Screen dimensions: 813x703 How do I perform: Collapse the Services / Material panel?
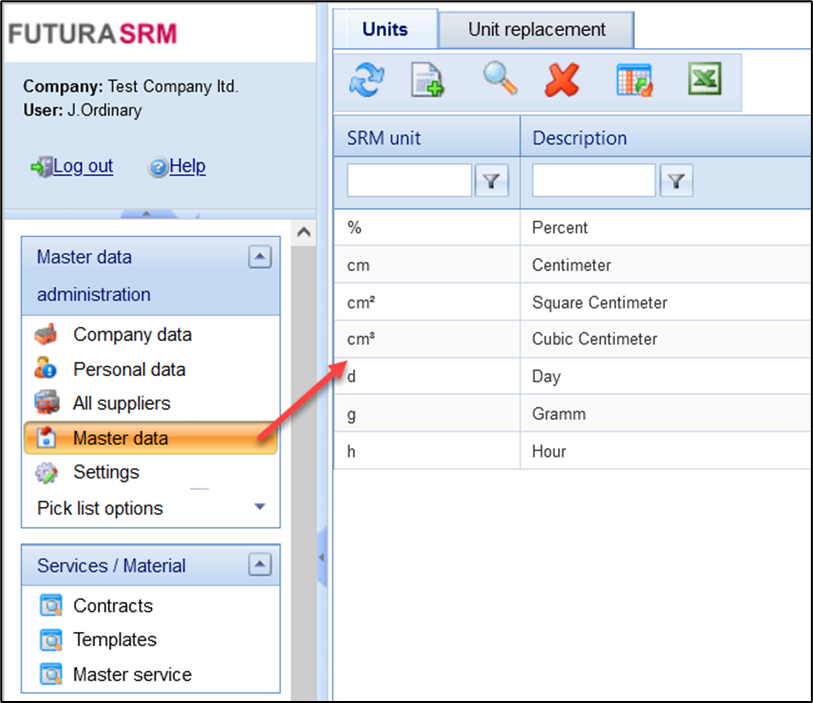259,565
